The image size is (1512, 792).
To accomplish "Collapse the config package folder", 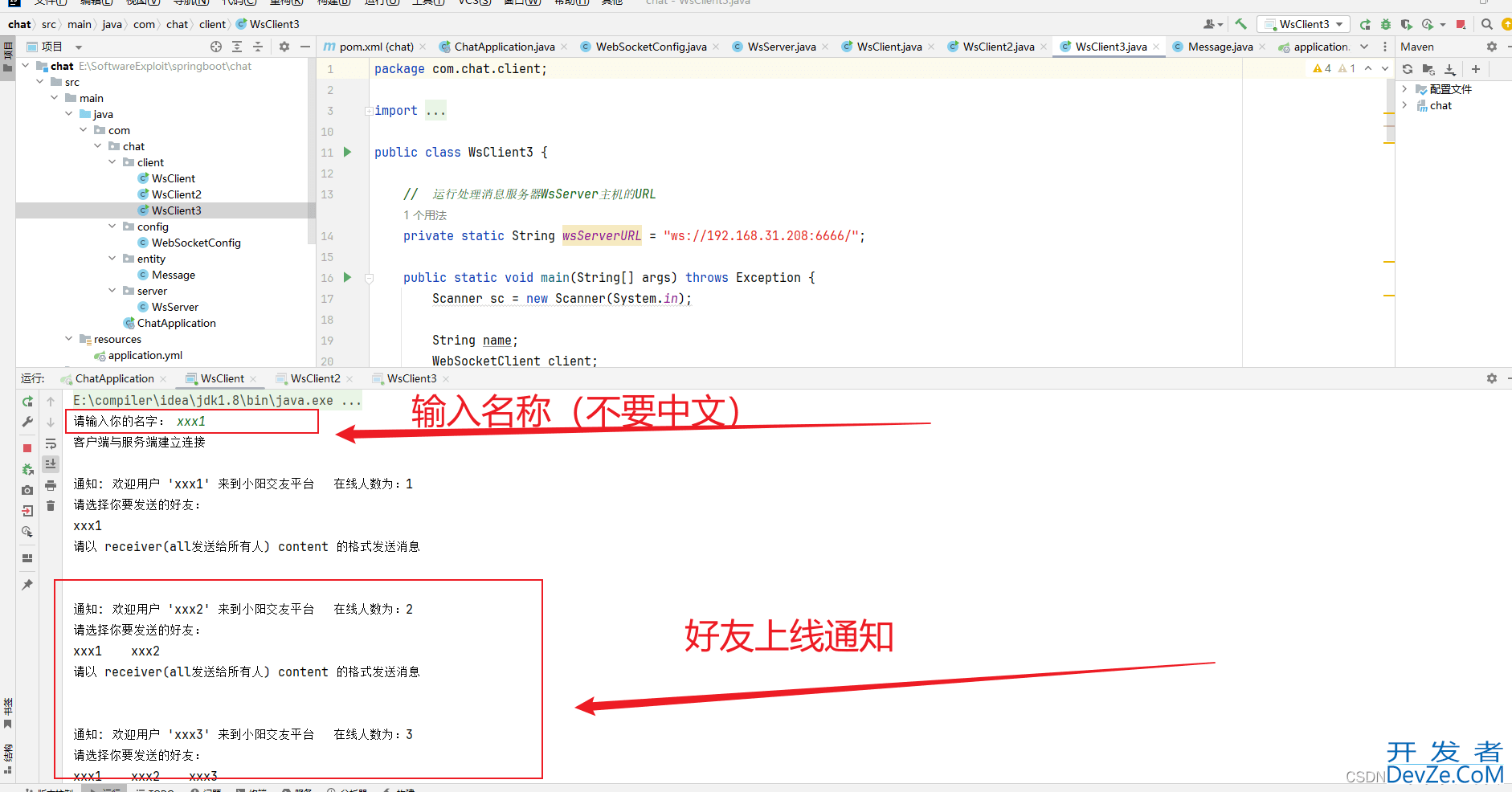I will coord(112,227).
